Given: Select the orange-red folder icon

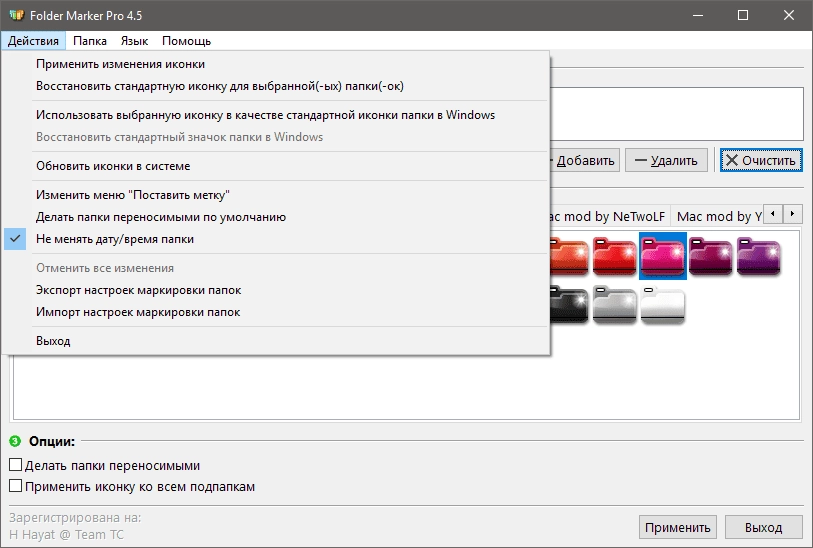Looking at the screenshot, I should [569, 256].
